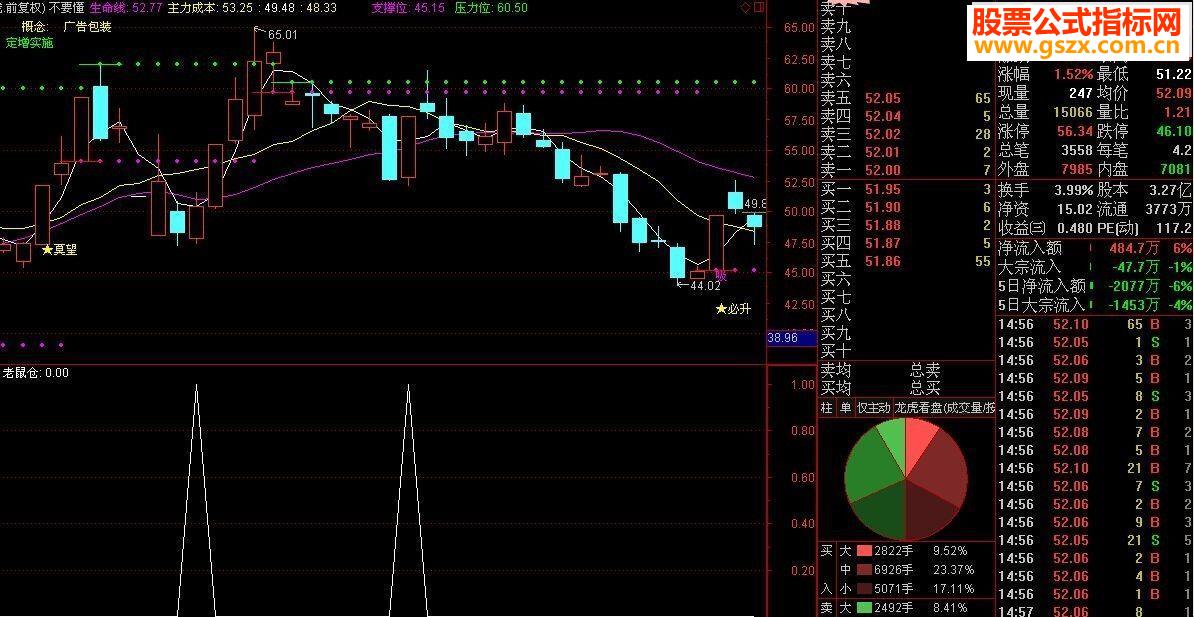Click the 5日大宗流入 value -1453万

(1135, 305)
